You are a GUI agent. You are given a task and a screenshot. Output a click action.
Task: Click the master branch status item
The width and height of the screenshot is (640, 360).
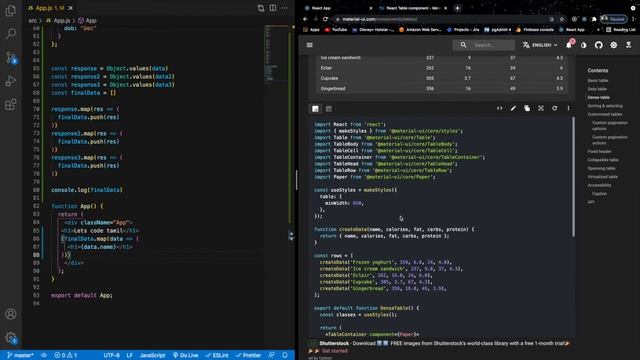(x=20, y=356)
